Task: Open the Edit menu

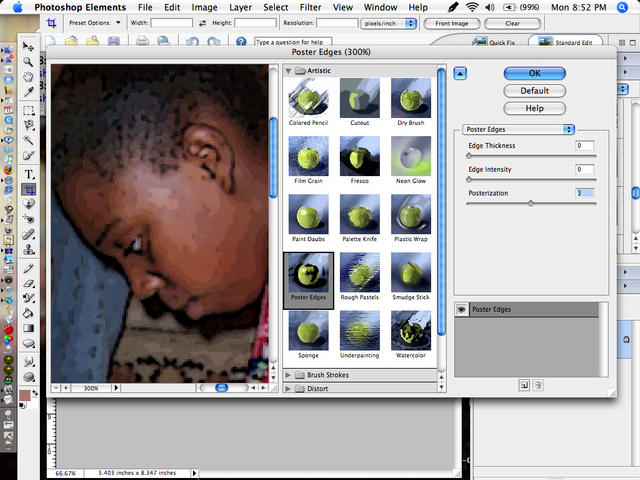Action: (x=172, y=7)
